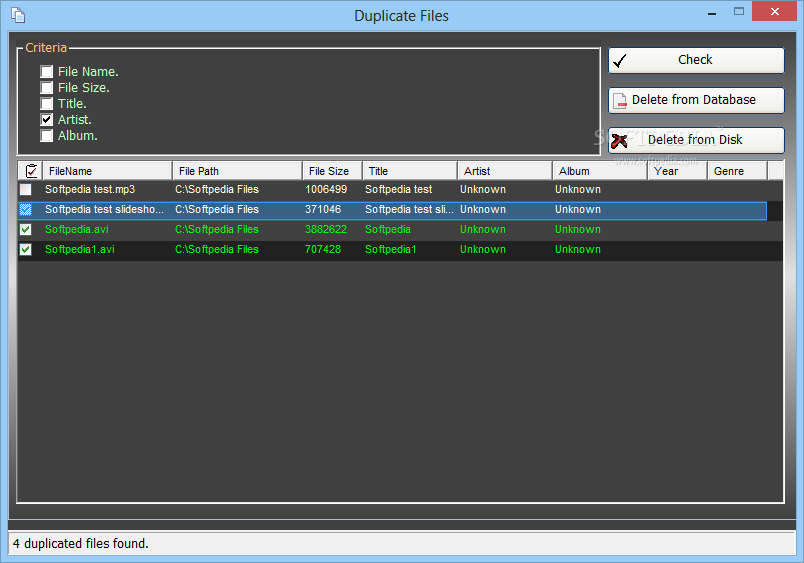Maximize the Duplicate Files window
The image size is (804, 563).
pyautogui.click(x=739, y=11)
